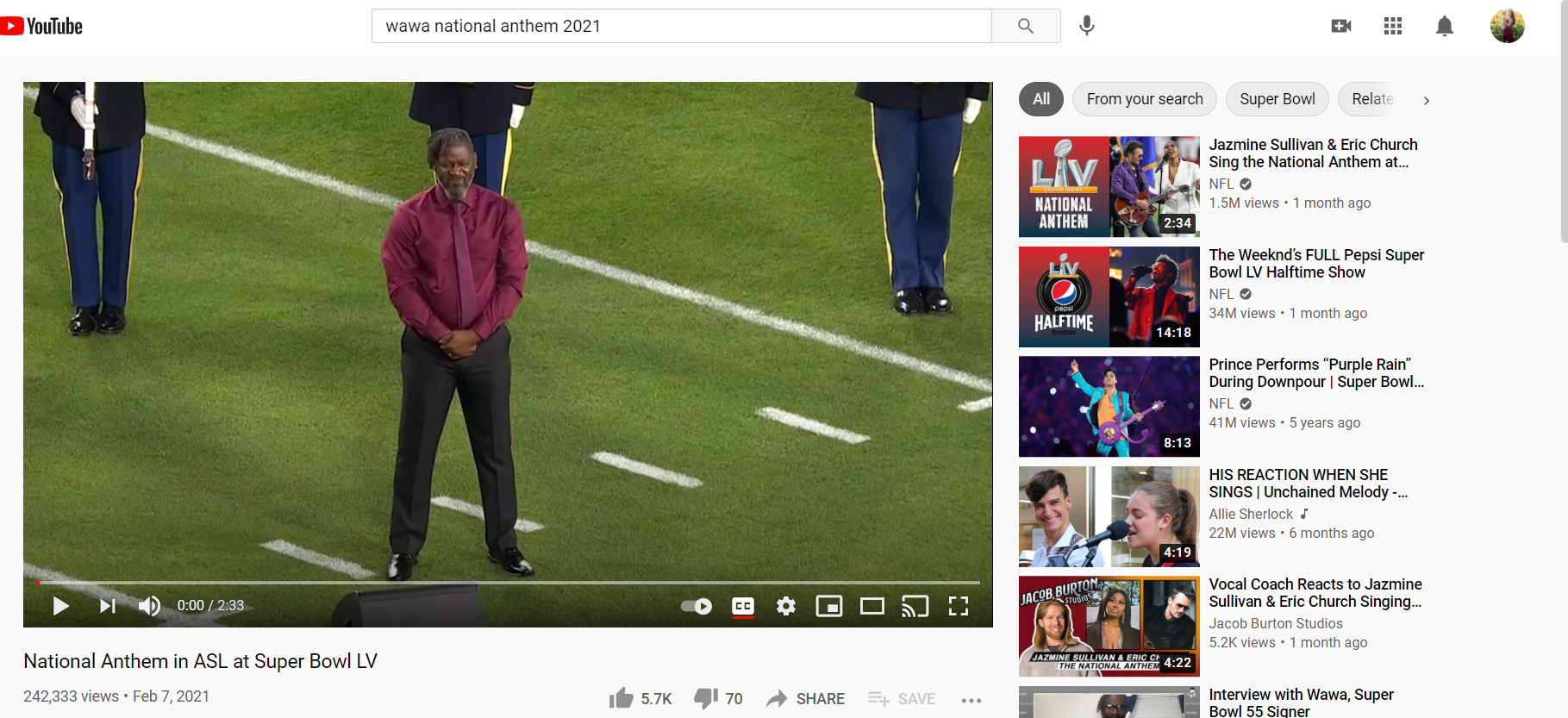
Task: Enter full screen mode
Action: 959,606
